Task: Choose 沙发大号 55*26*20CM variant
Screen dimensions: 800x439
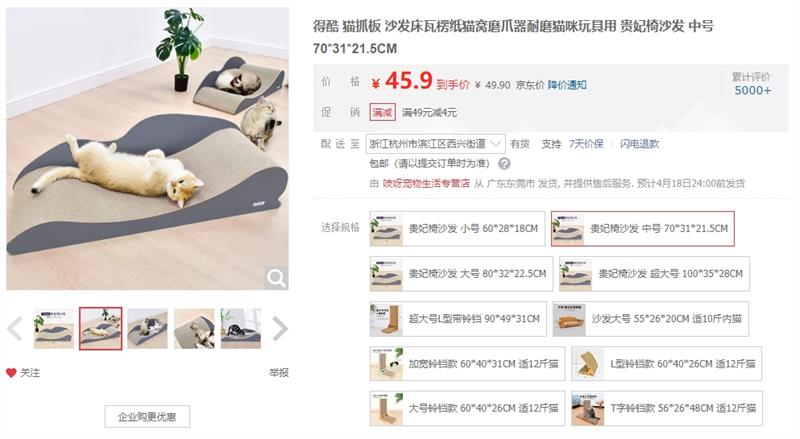Action: click(651, 319)
